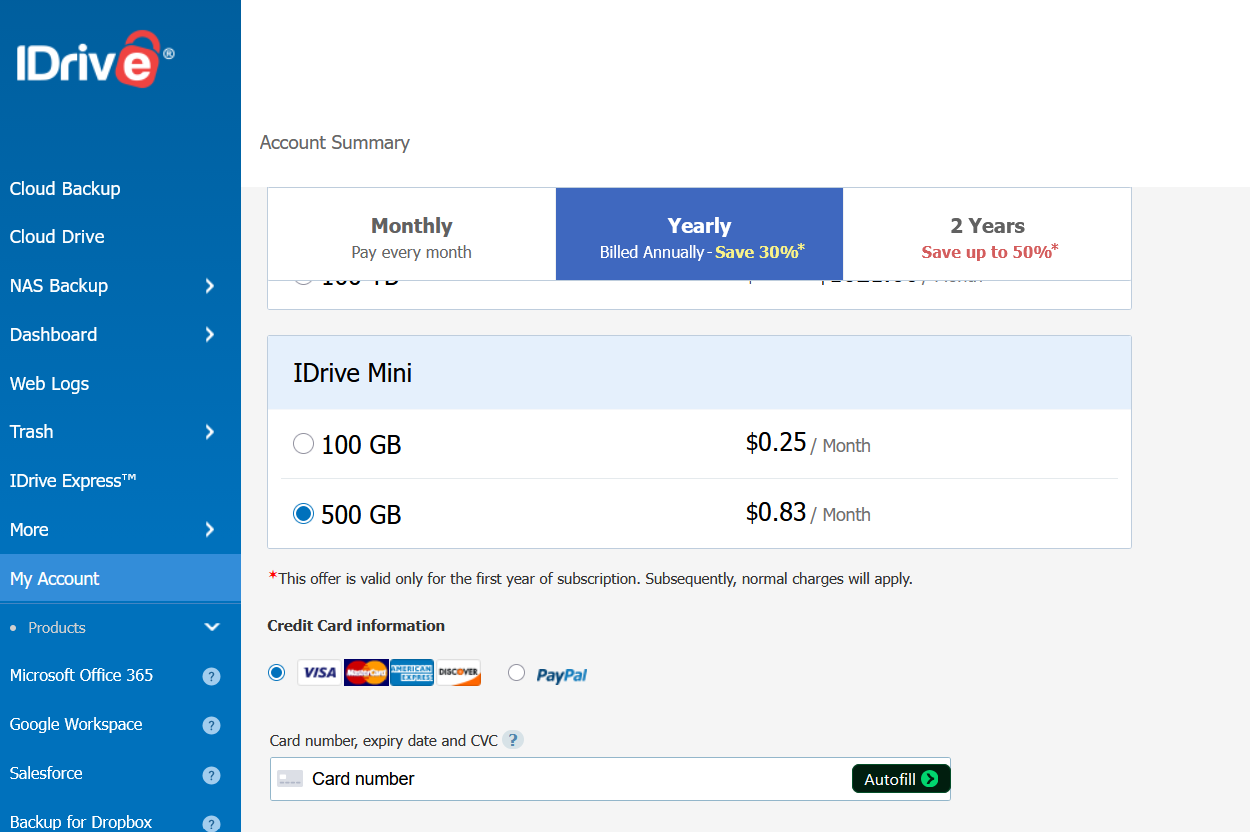
Task: Click the PayPal logo
Action: click(562, 675)
